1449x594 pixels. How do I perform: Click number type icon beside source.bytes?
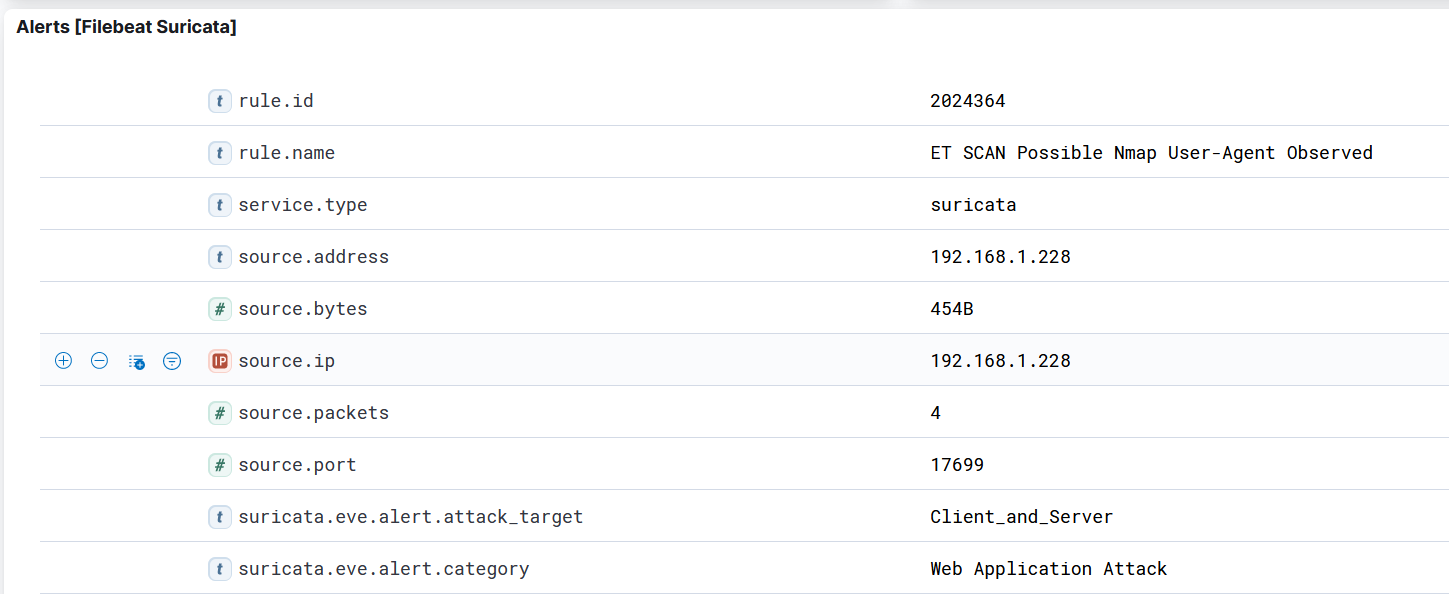tap(220, 309)
